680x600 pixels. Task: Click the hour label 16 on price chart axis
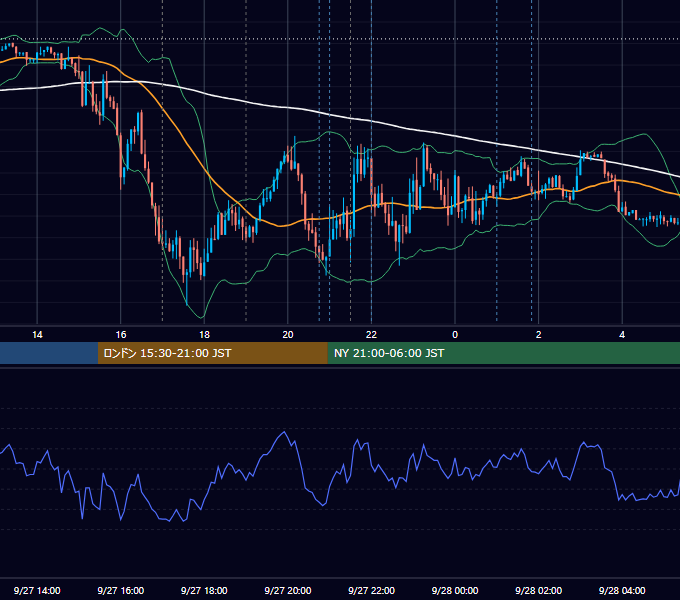(x=121, y=335)
